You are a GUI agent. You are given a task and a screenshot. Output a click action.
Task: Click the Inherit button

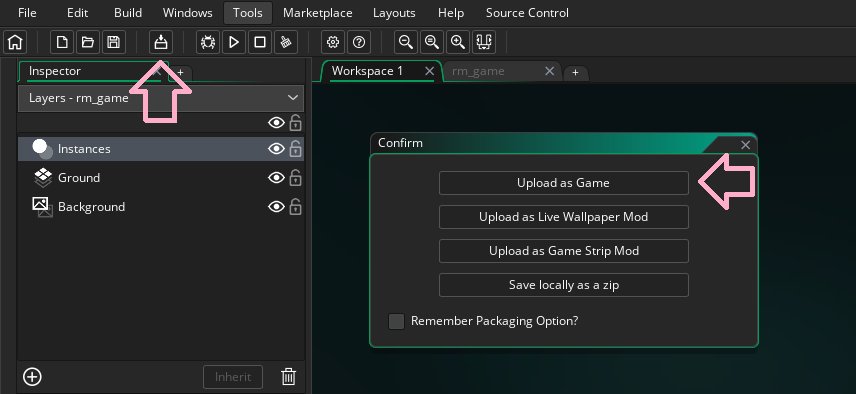pos(233,377)
